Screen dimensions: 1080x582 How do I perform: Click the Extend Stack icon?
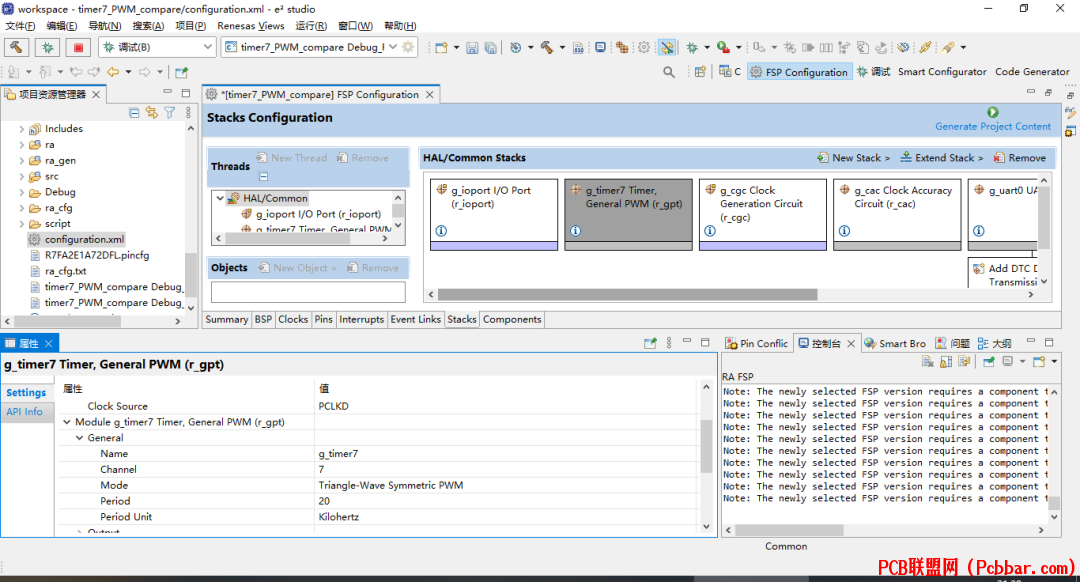pyautogui.click(x=906, y=158)
